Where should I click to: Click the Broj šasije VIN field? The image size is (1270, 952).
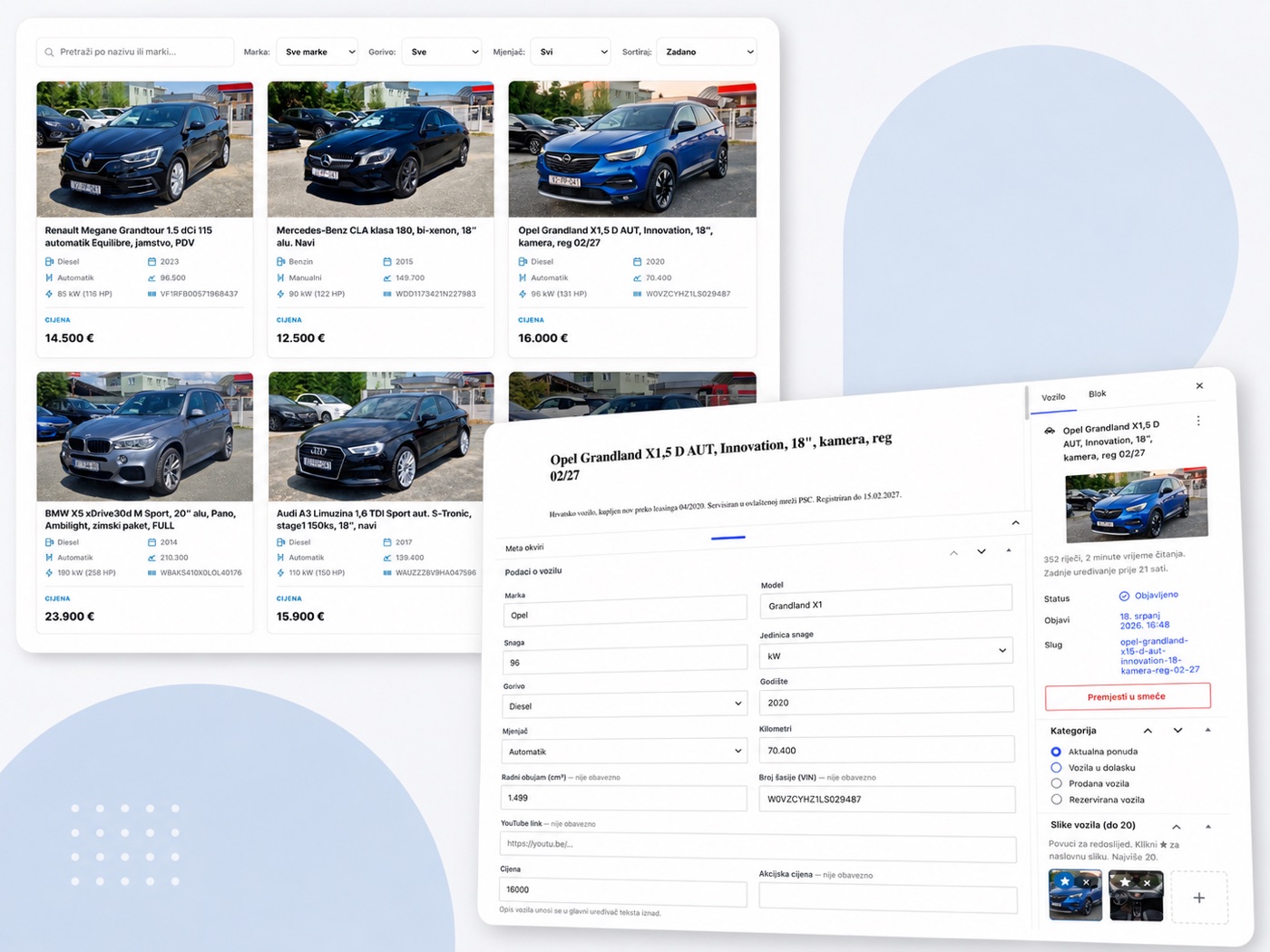pos(887,799)
